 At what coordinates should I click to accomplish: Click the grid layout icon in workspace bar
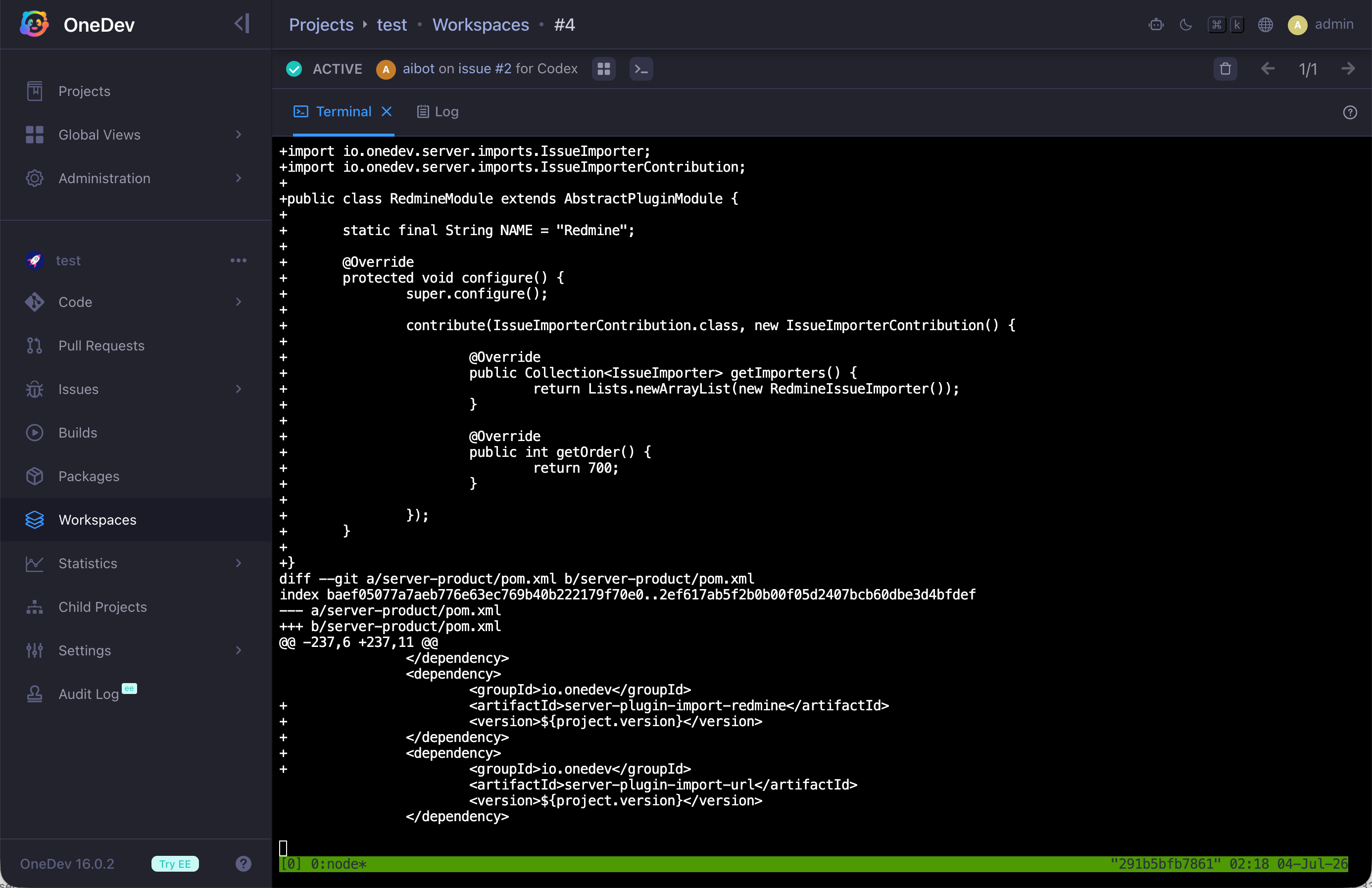tap(603, 69)
